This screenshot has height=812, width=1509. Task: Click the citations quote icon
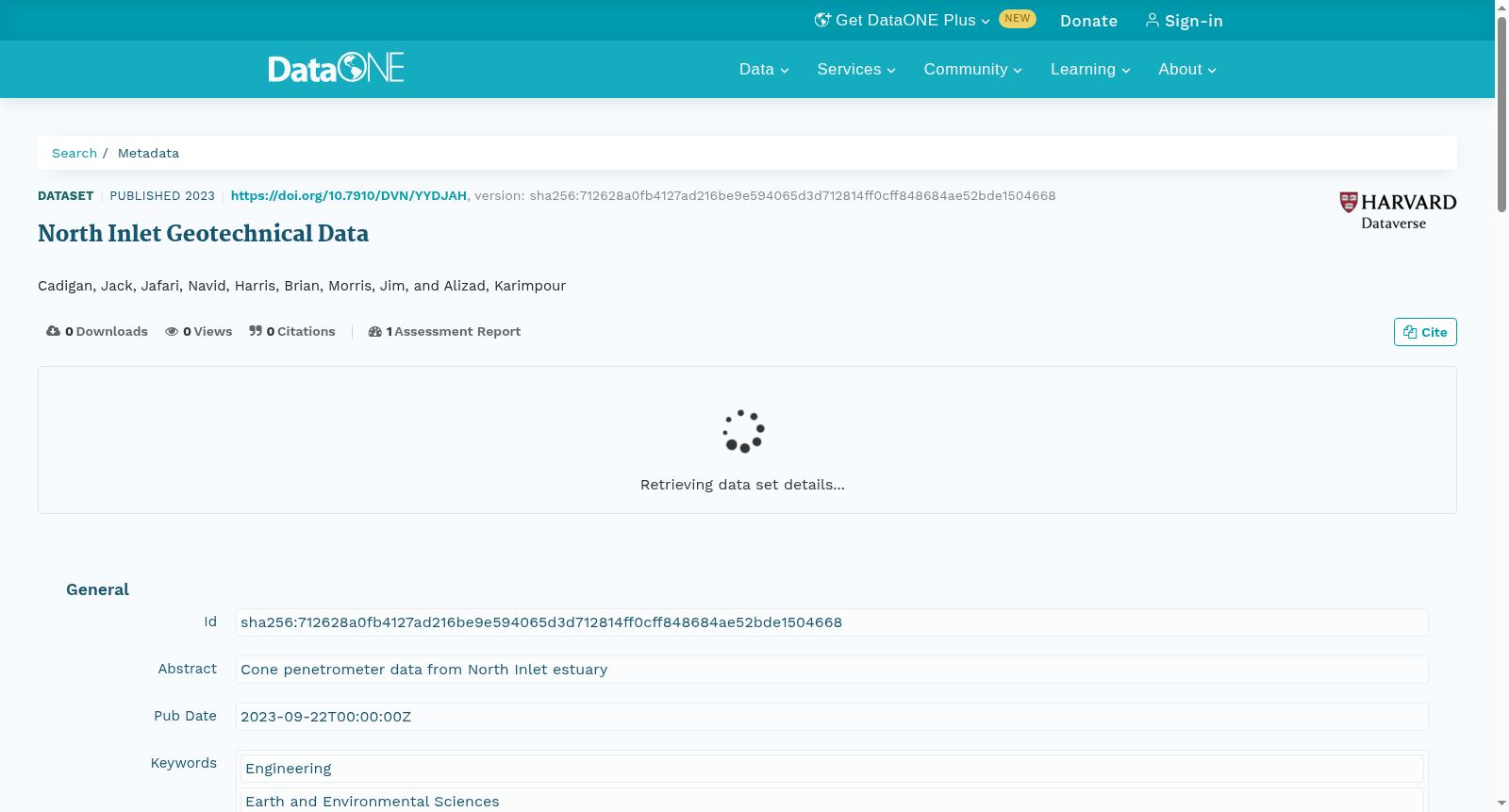tap(256, 331)
